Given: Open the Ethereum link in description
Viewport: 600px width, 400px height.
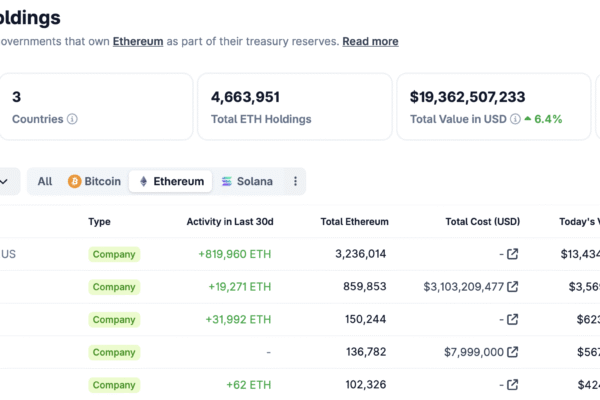Looking at the screenshot, I should [x=138, y=42].
